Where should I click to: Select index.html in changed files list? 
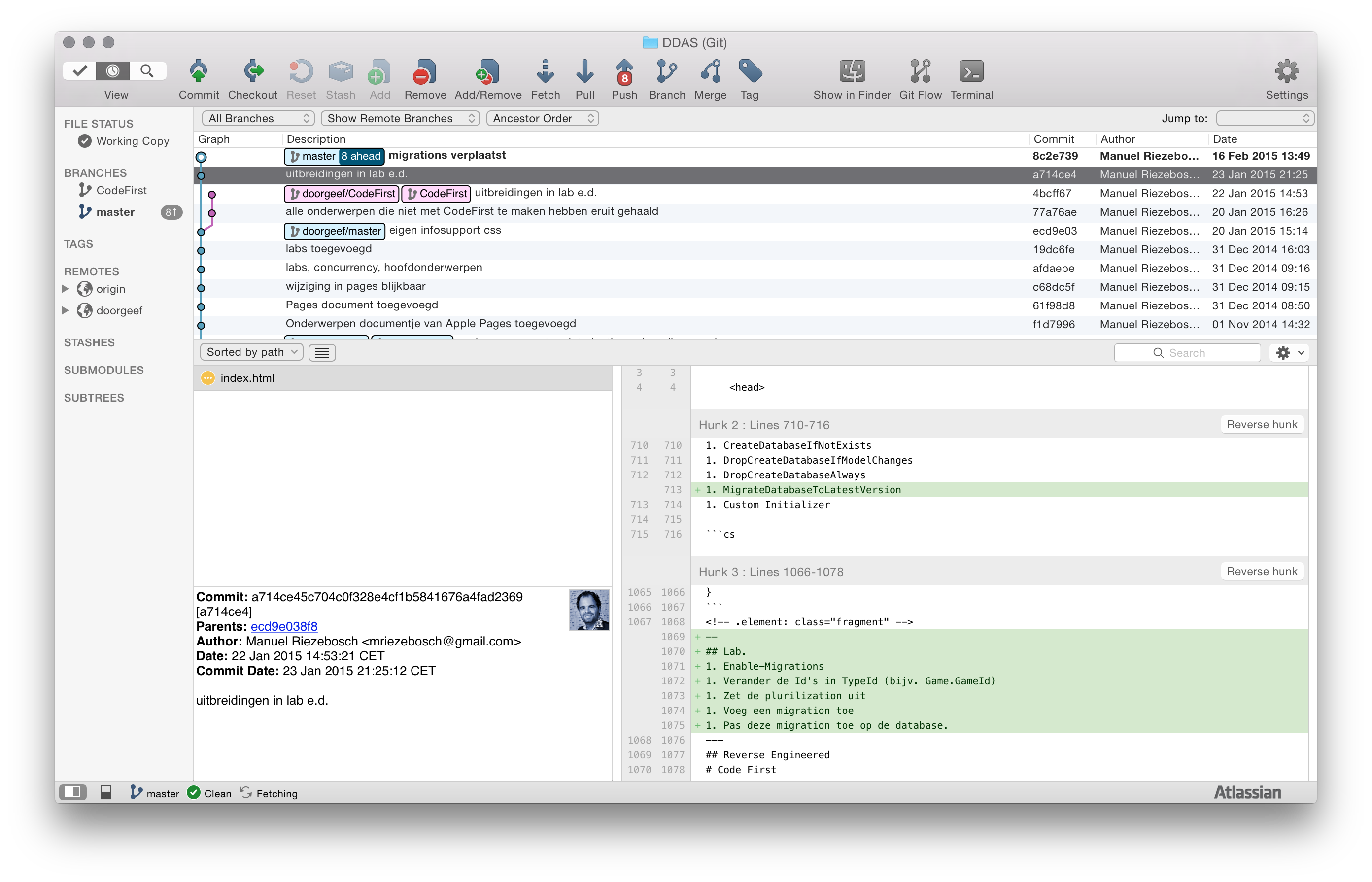point(403,378)
